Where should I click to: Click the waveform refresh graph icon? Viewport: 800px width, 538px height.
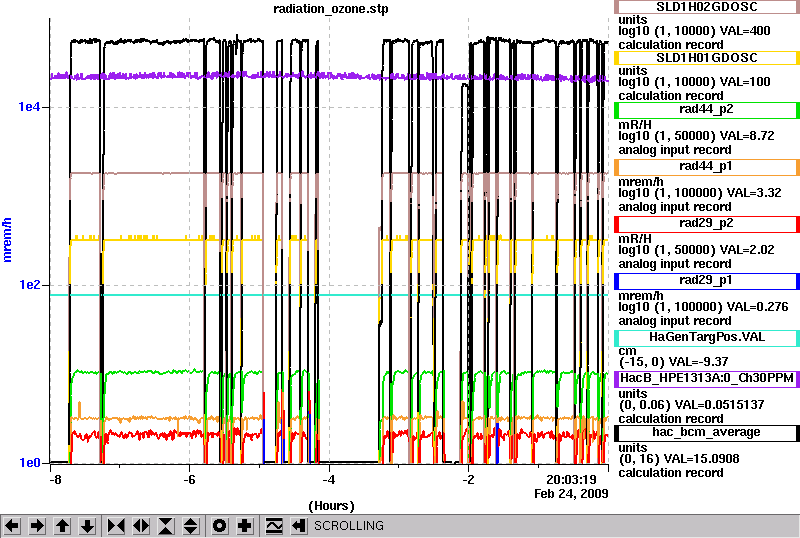(x=274, y=525)
